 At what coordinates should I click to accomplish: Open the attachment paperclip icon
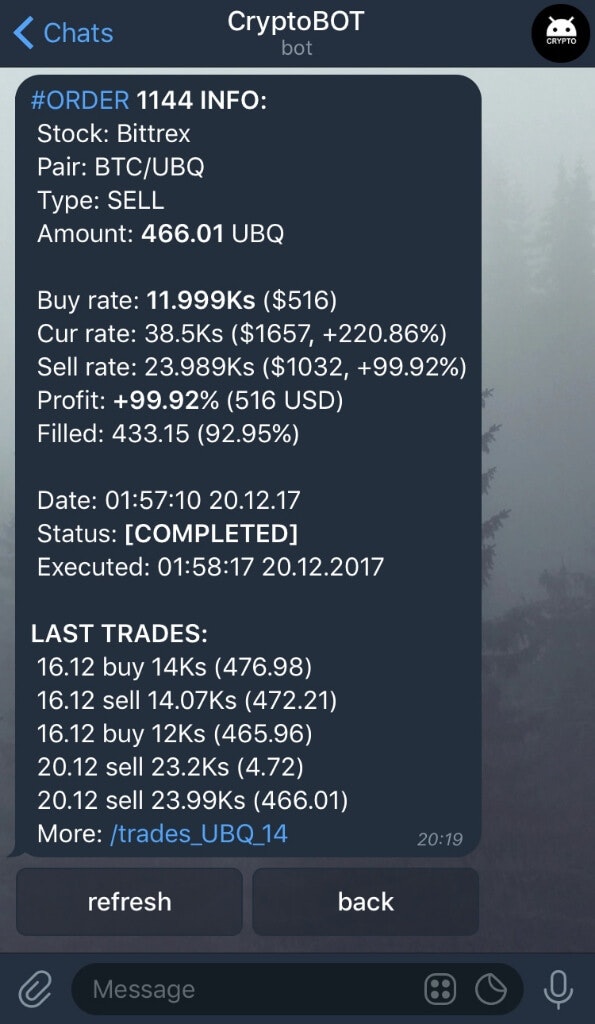click(35, 989)
